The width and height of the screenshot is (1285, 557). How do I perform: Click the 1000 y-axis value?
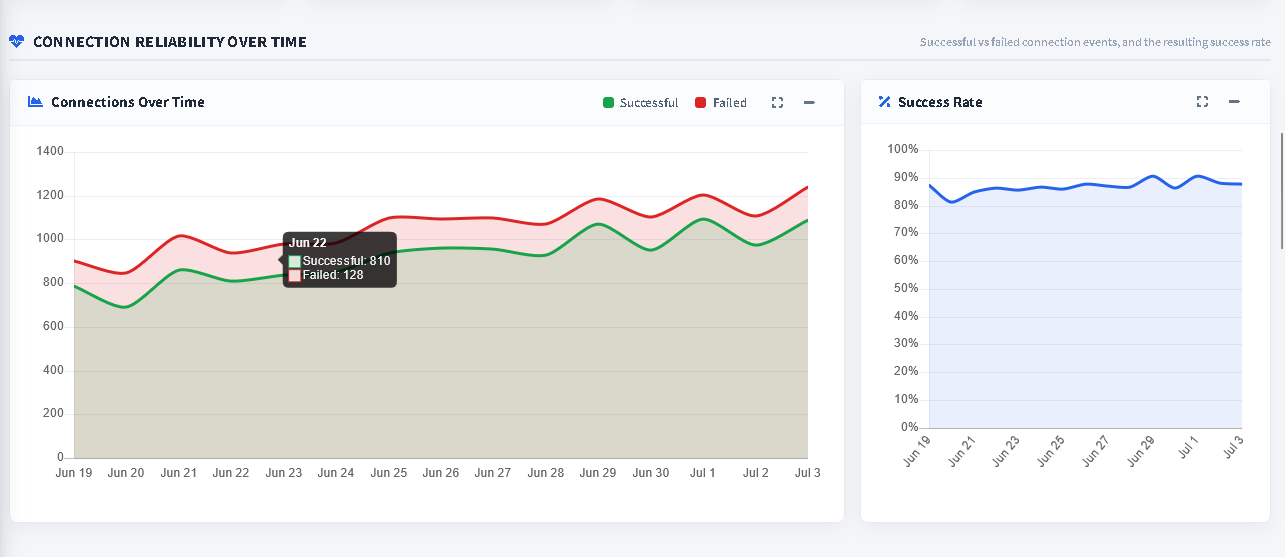click(49, 239)
